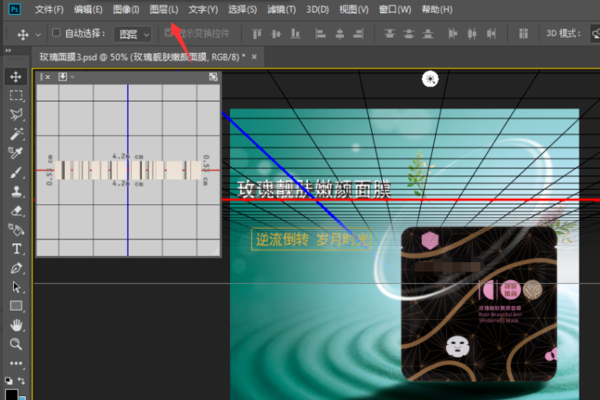Reset default foreground and background colors
Image resolution: width=600 pixels, height=400 pixels.
8,380
